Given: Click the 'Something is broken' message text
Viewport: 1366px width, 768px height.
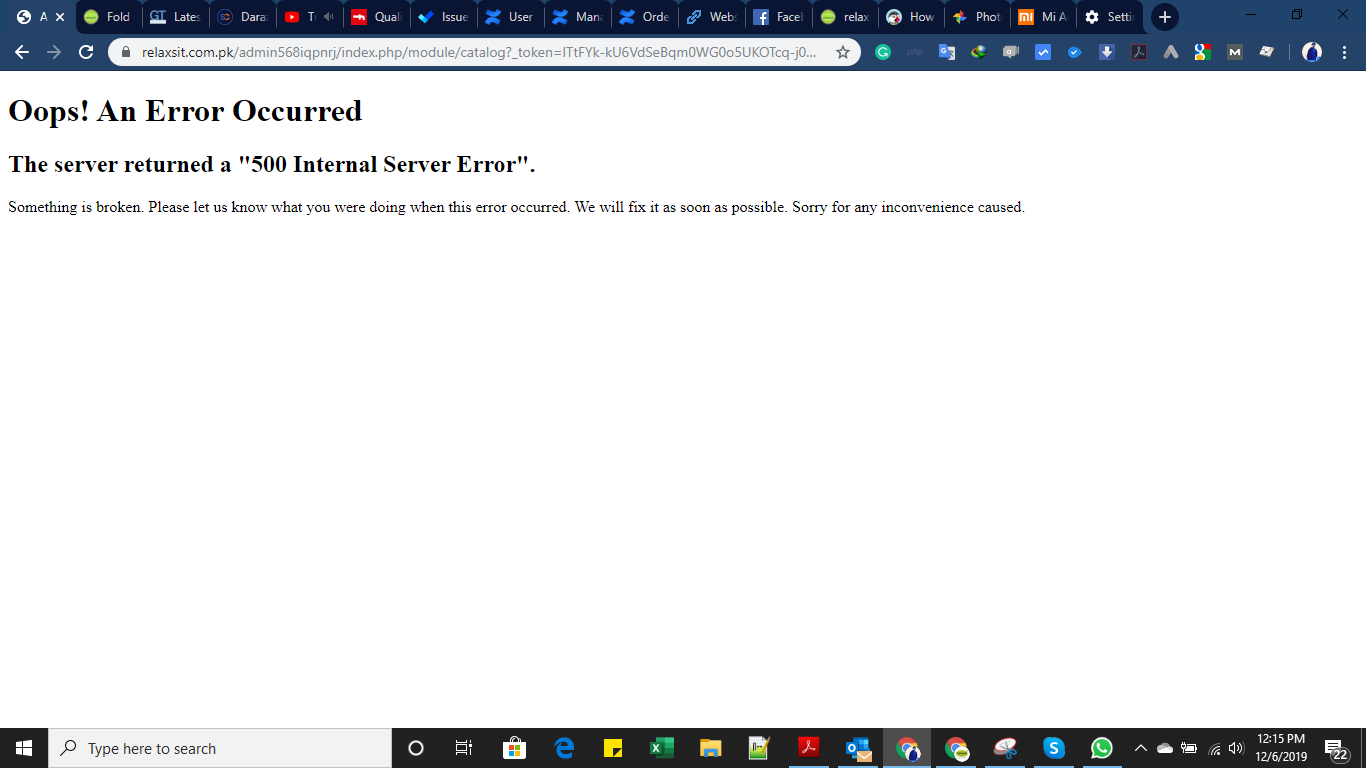Looking at the screenshot, I should (x=516, y=207).
